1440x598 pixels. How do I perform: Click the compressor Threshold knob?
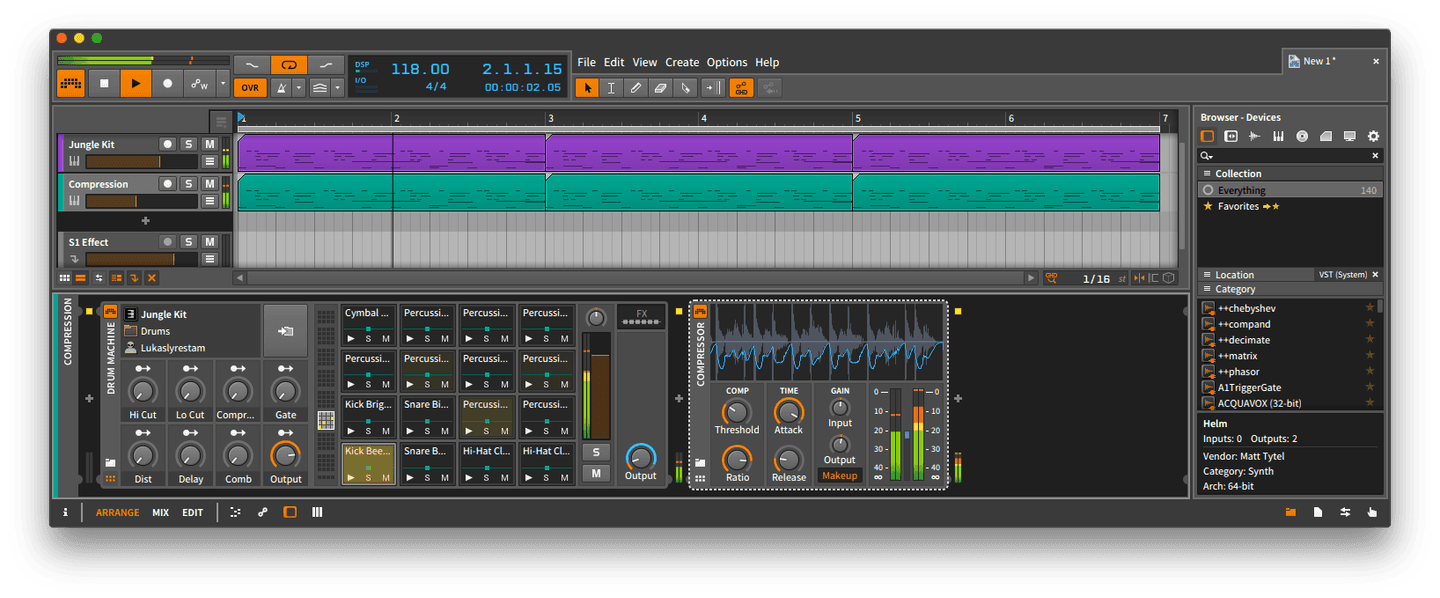(736, 411)
